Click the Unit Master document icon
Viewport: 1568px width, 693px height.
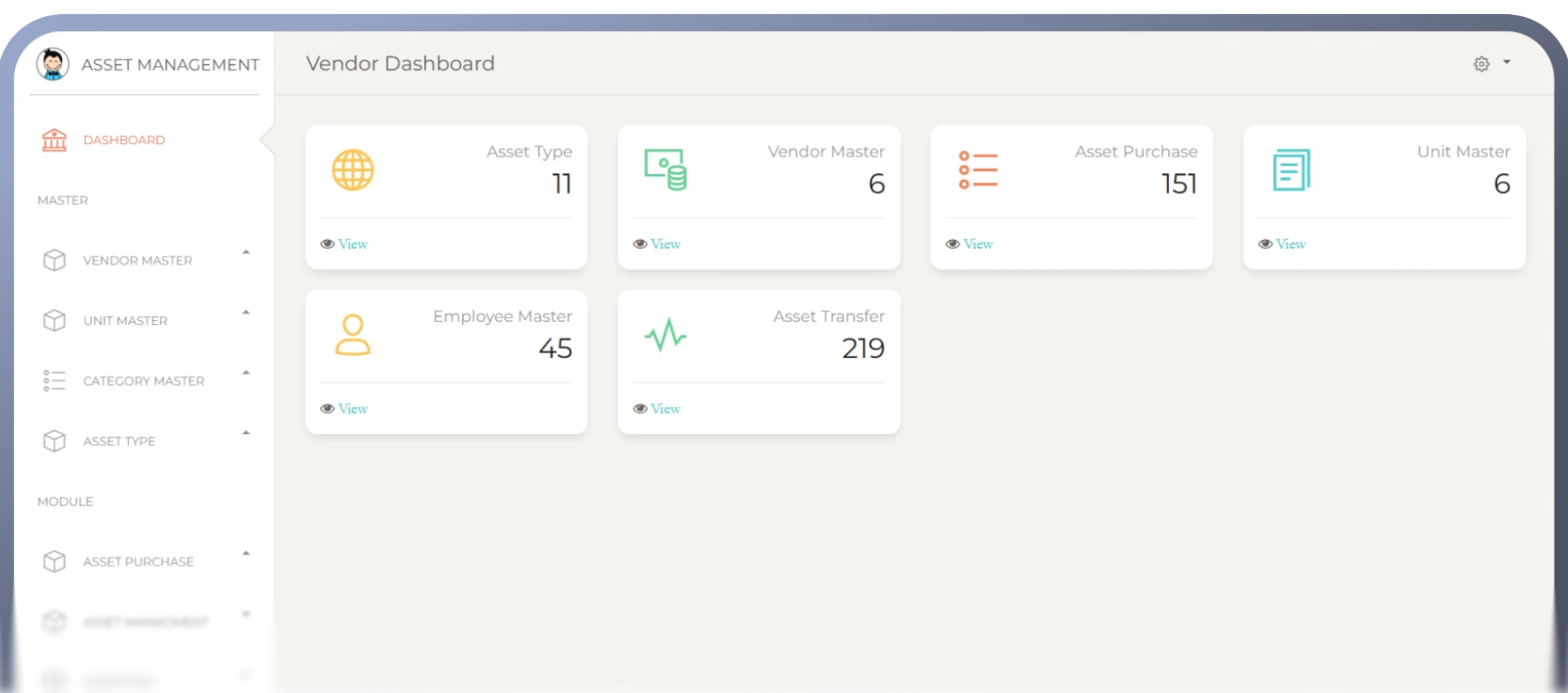pyautogui.click(x=1290, y=170)
